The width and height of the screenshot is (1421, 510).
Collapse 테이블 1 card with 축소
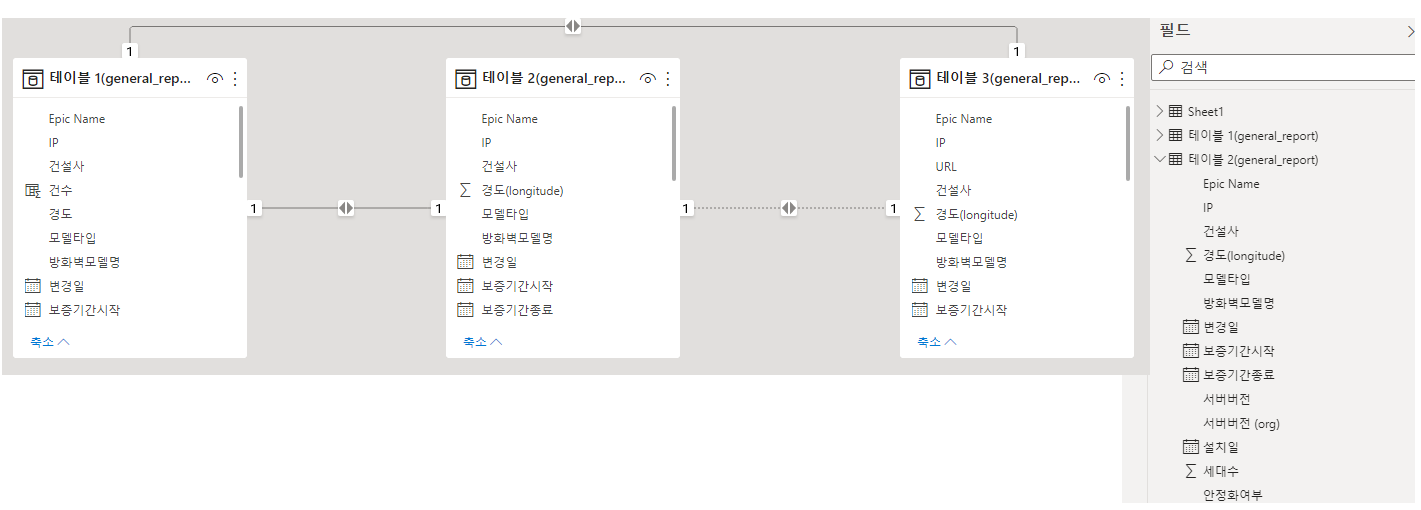[x=49, y=342]
